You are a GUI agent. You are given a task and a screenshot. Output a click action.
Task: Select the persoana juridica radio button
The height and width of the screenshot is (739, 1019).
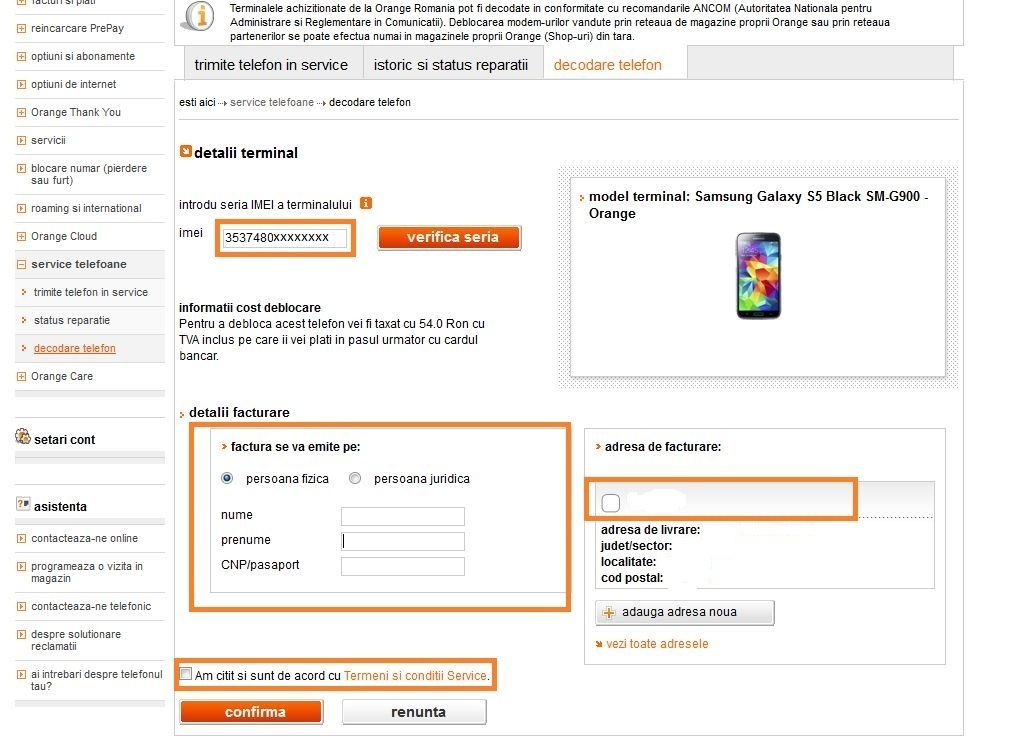point(355,478)
